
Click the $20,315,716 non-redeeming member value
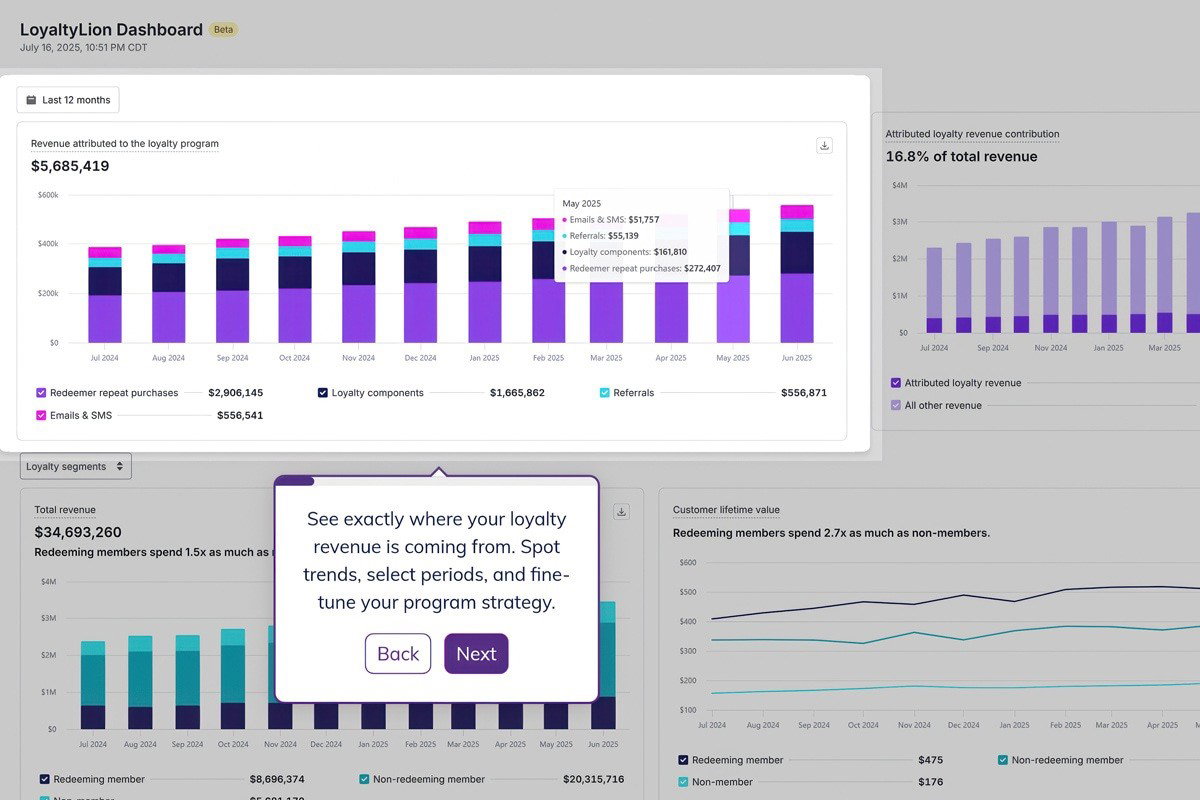pyautogui.click(x=593, y=779)
